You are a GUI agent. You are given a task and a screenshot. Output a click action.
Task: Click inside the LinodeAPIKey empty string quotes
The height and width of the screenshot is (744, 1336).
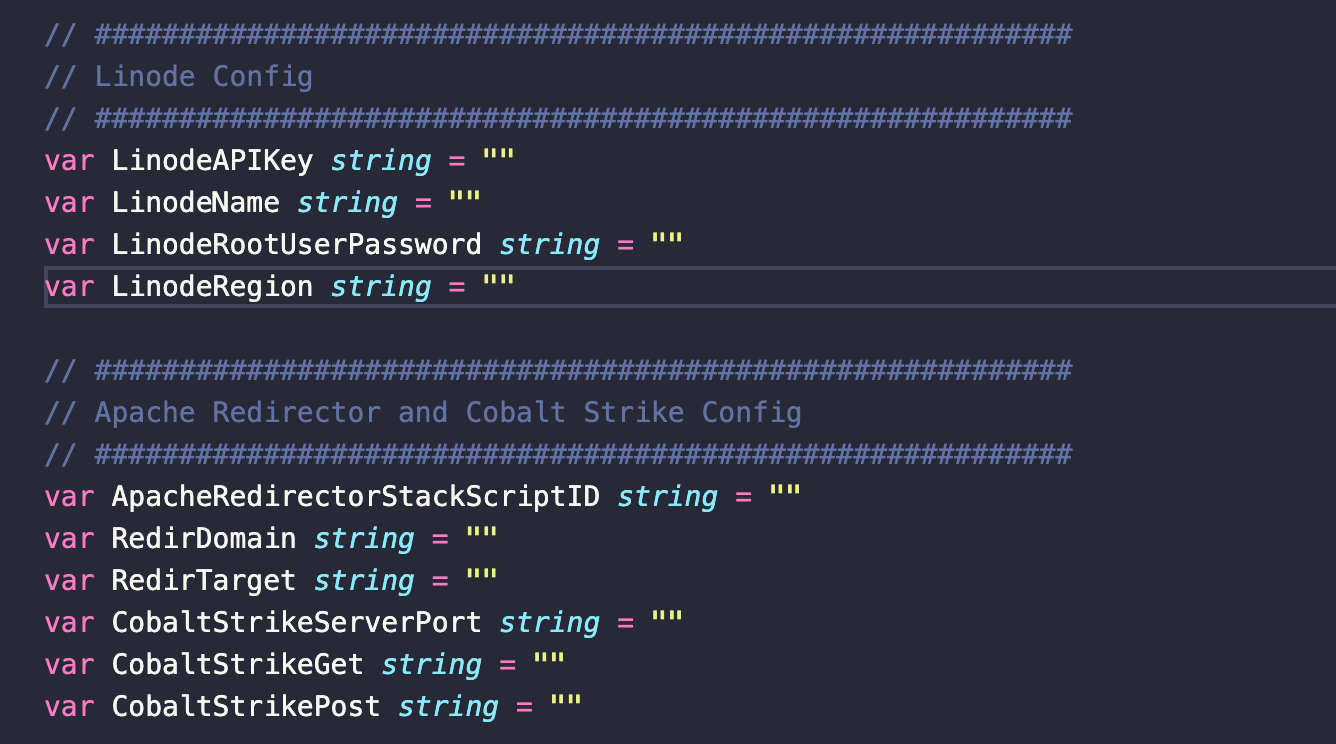click(x=498, y=161)
